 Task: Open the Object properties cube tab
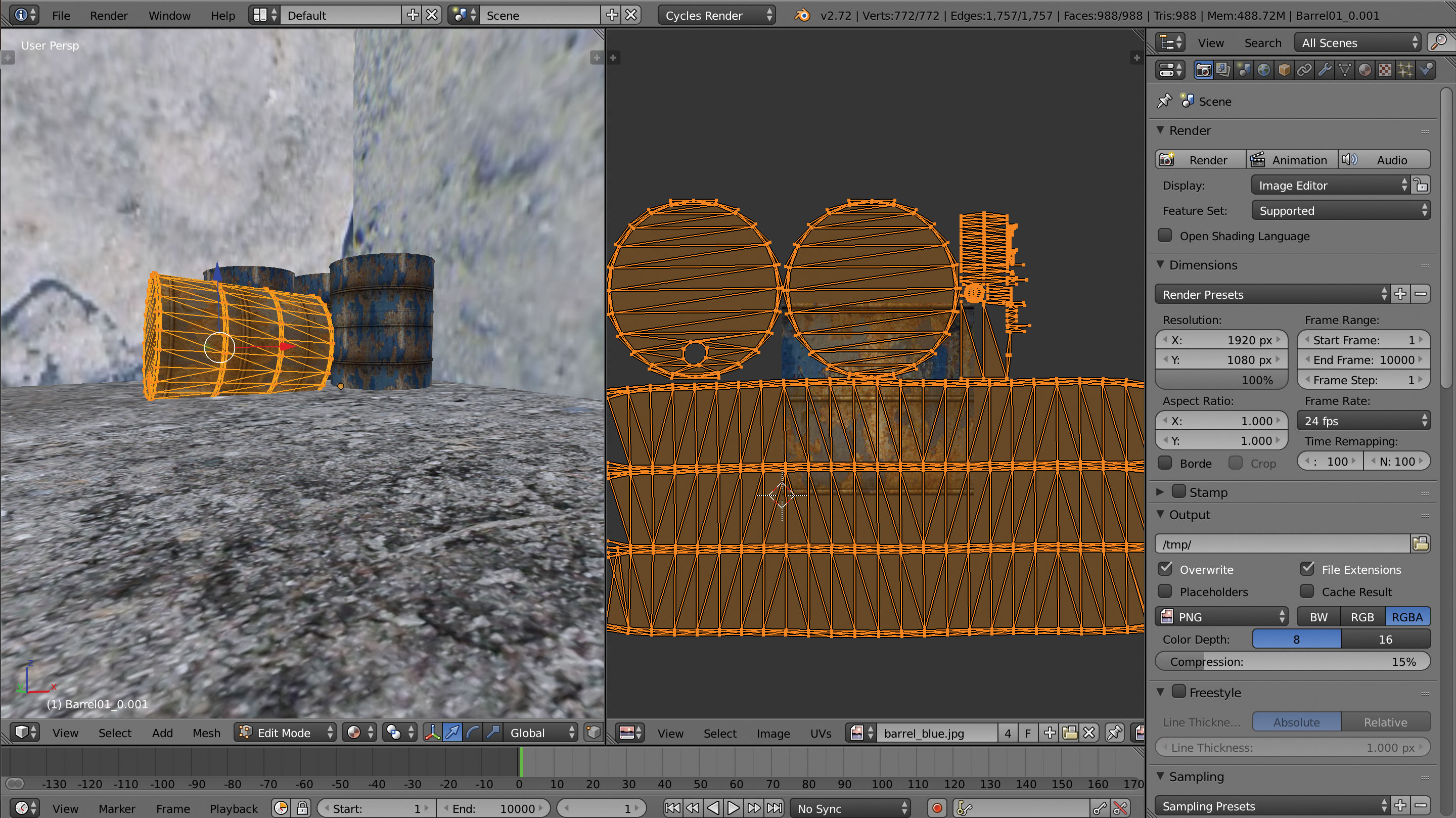click(x=1284, y=70)
